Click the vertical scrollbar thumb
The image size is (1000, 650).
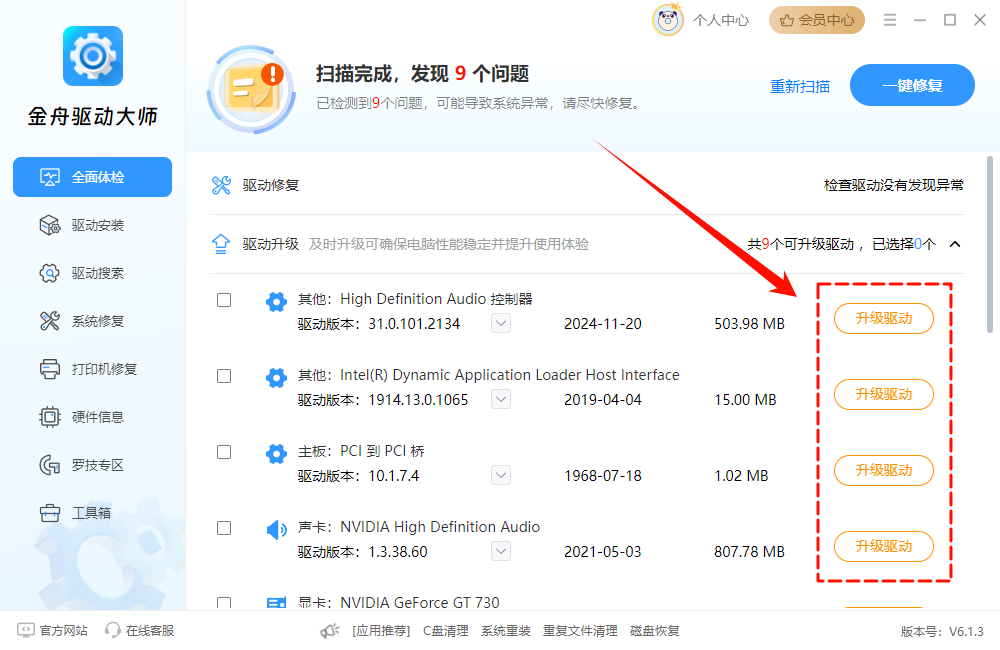pyautogui.click(x=990, y=244)
